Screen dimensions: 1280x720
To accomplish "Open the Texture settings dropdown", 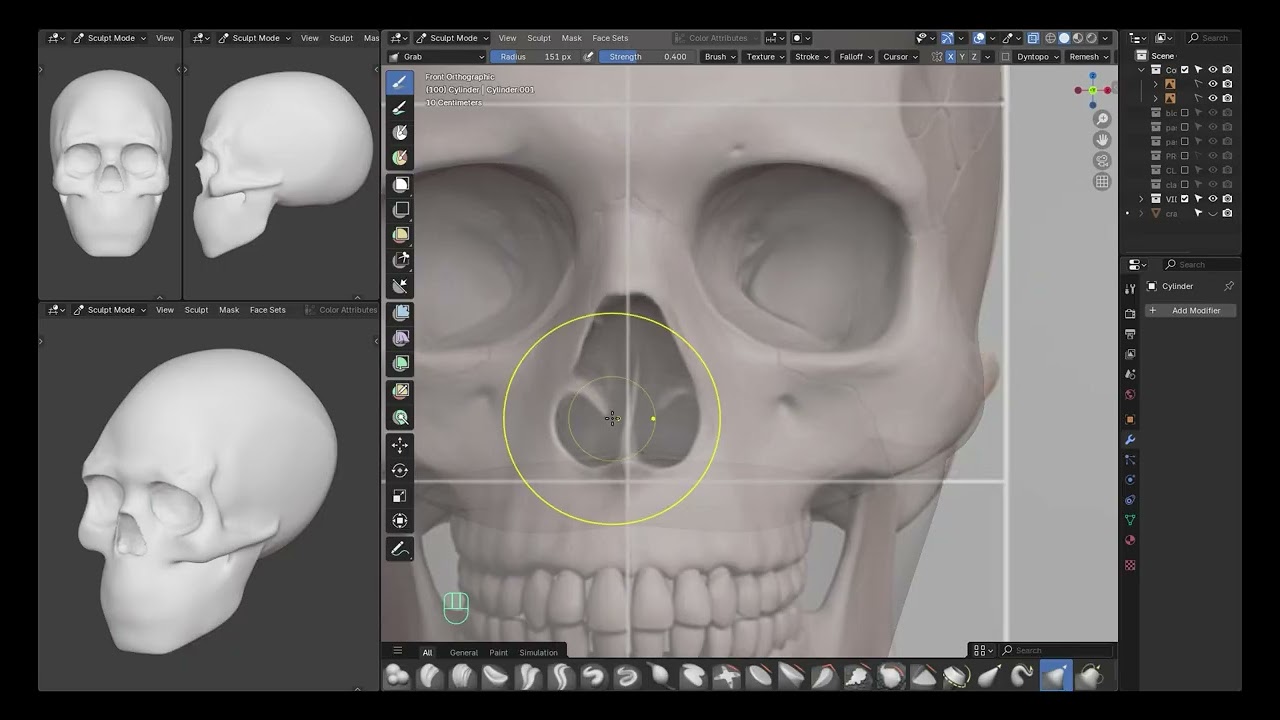I will coord(765,57).
